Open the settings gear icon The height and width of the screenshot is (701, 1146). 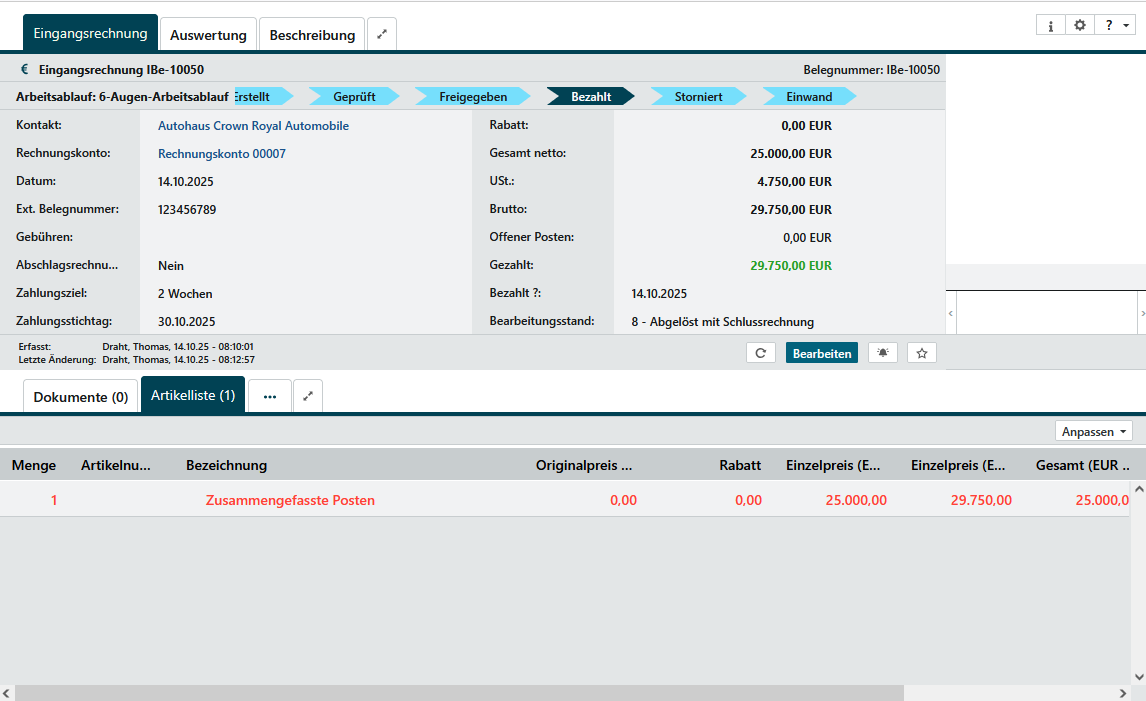[x=1080, y=26]
